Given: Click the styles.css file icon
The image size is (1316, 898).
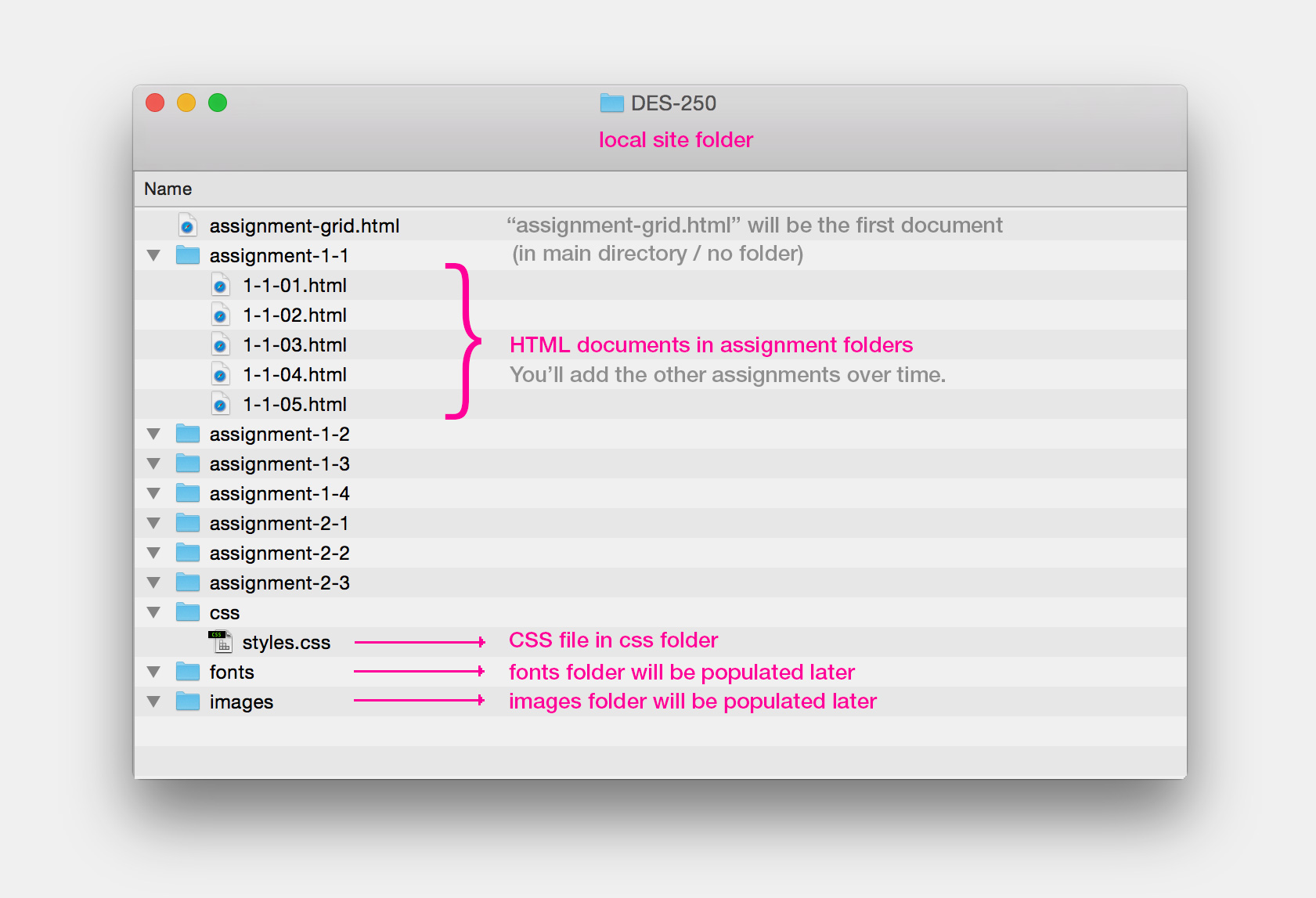Looking at the screenshot, I should point(220,642).
